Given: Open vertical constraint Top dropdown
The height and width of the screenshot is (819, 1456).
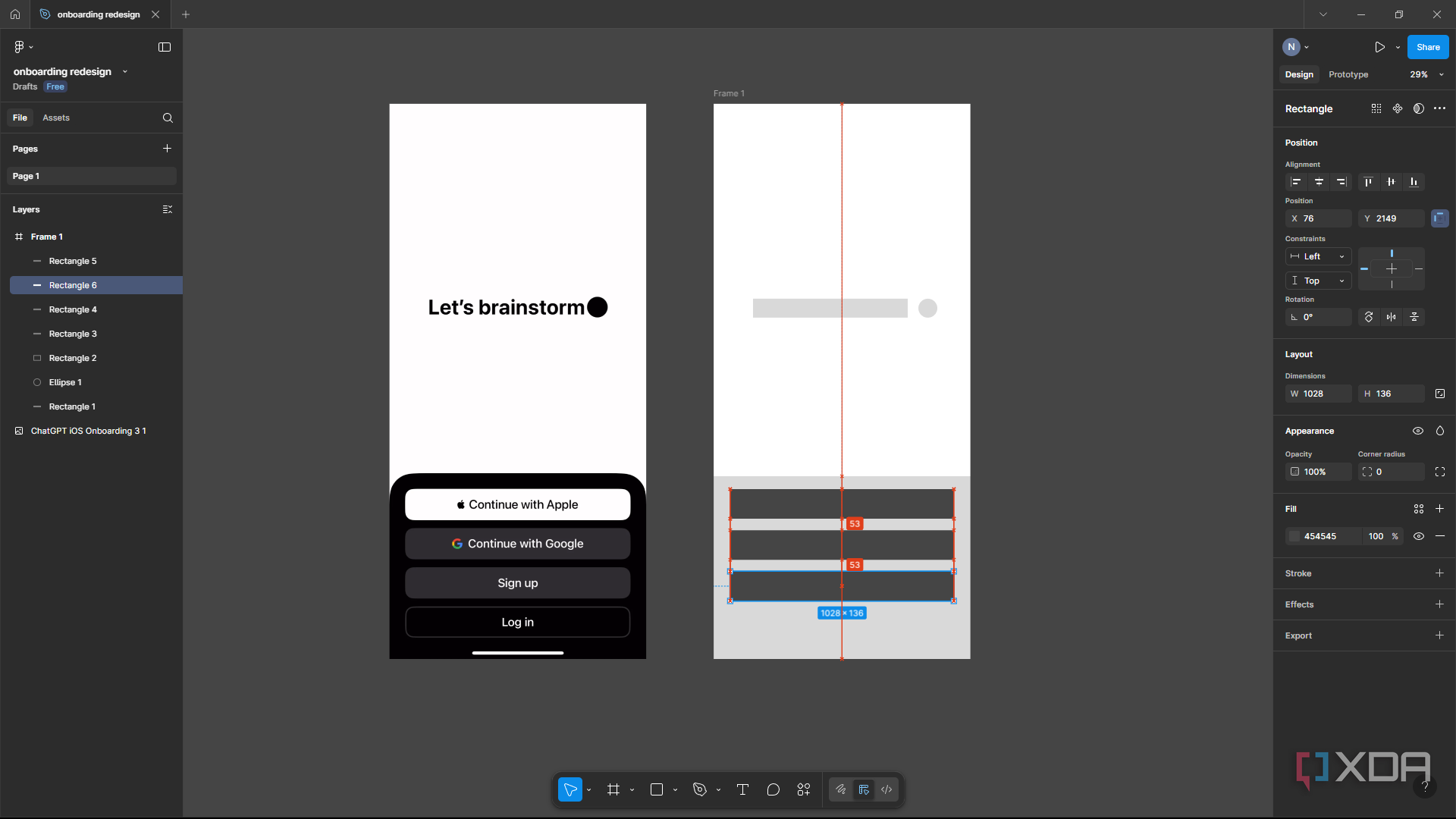Looking at the screenshot, I should point(1319,281).
